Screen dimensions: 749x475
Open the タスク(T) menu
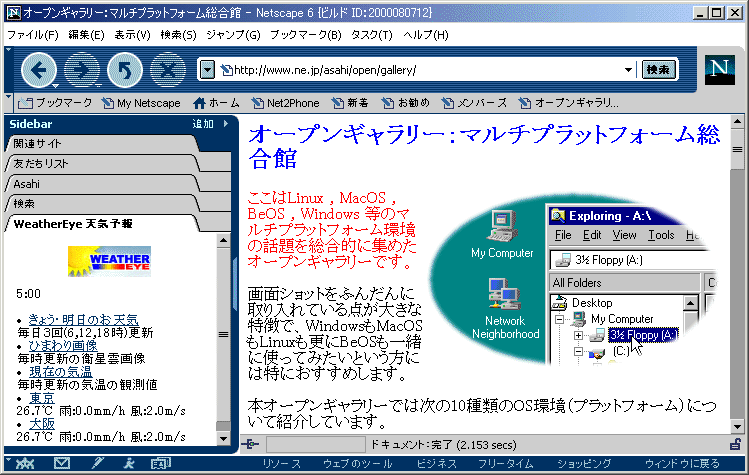(372, 35)
